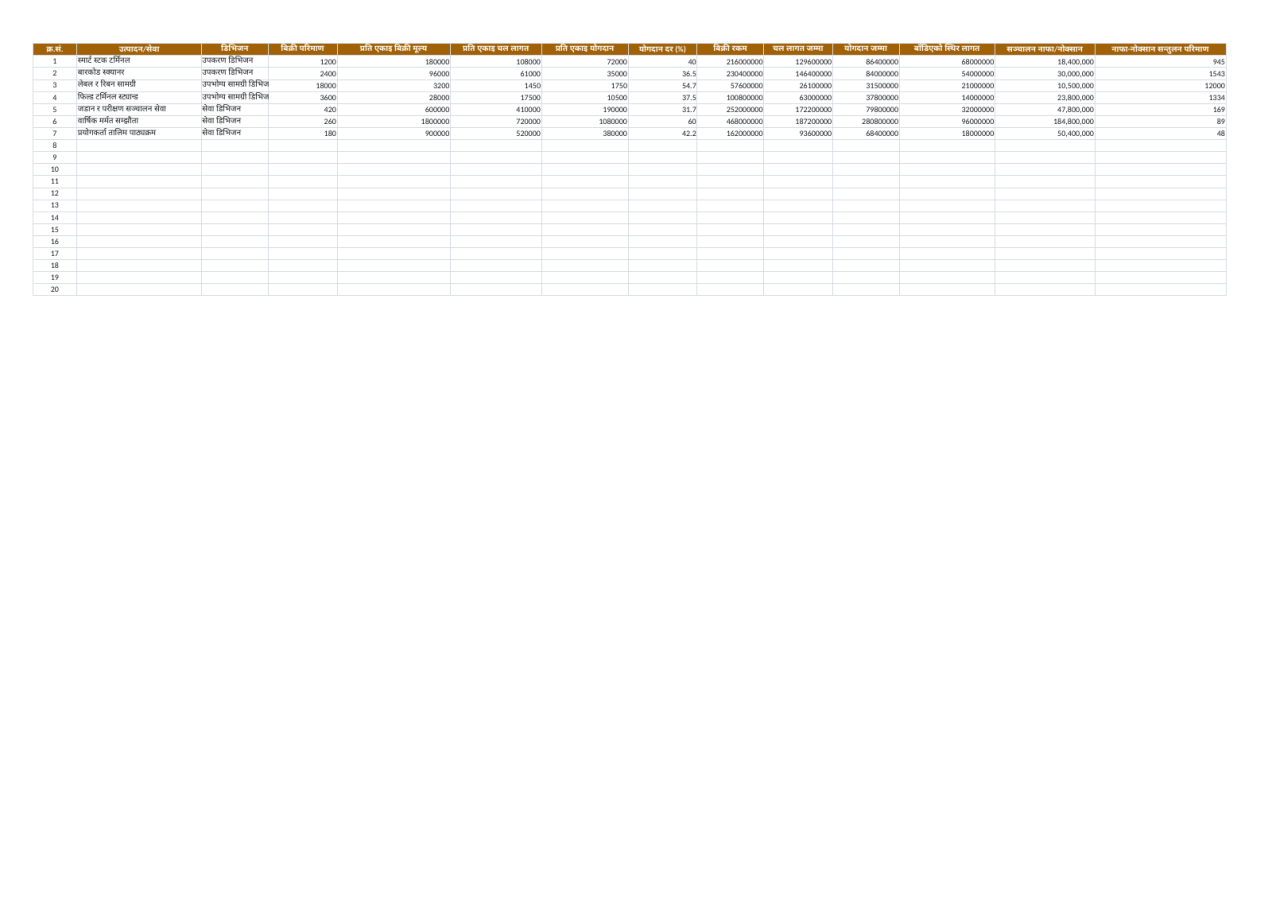The width and height of the screenshot is (1272, 900).
Task: Click sales quantity cell '18000'
Action: point(302,86)
